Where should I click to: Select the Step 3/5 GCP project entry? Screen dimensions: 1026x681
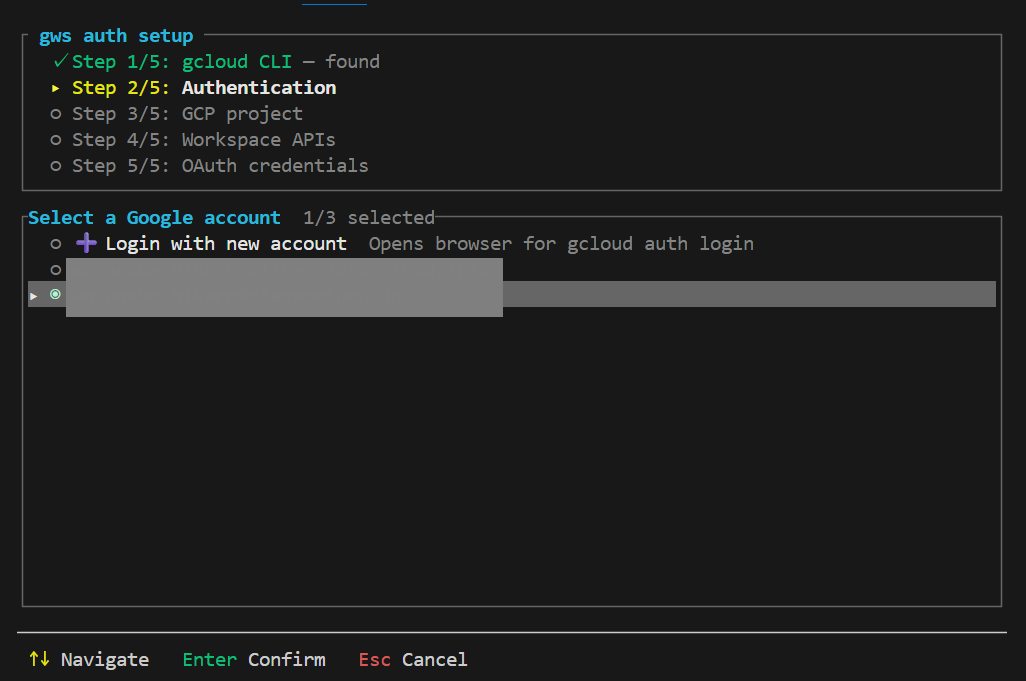click(x=187, y=114)
